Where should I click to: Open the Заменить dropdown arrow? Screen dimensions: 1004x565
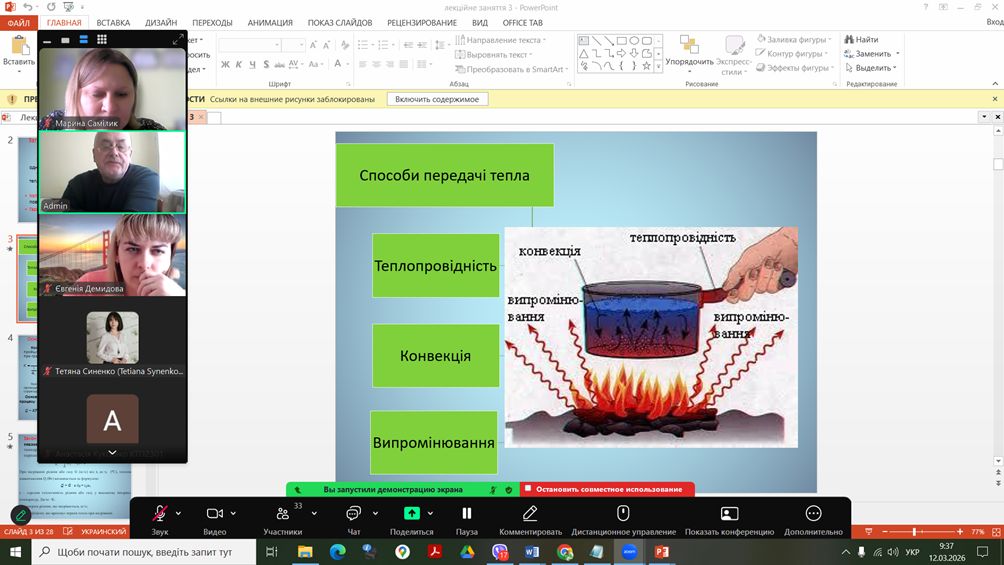pos(898,54)
